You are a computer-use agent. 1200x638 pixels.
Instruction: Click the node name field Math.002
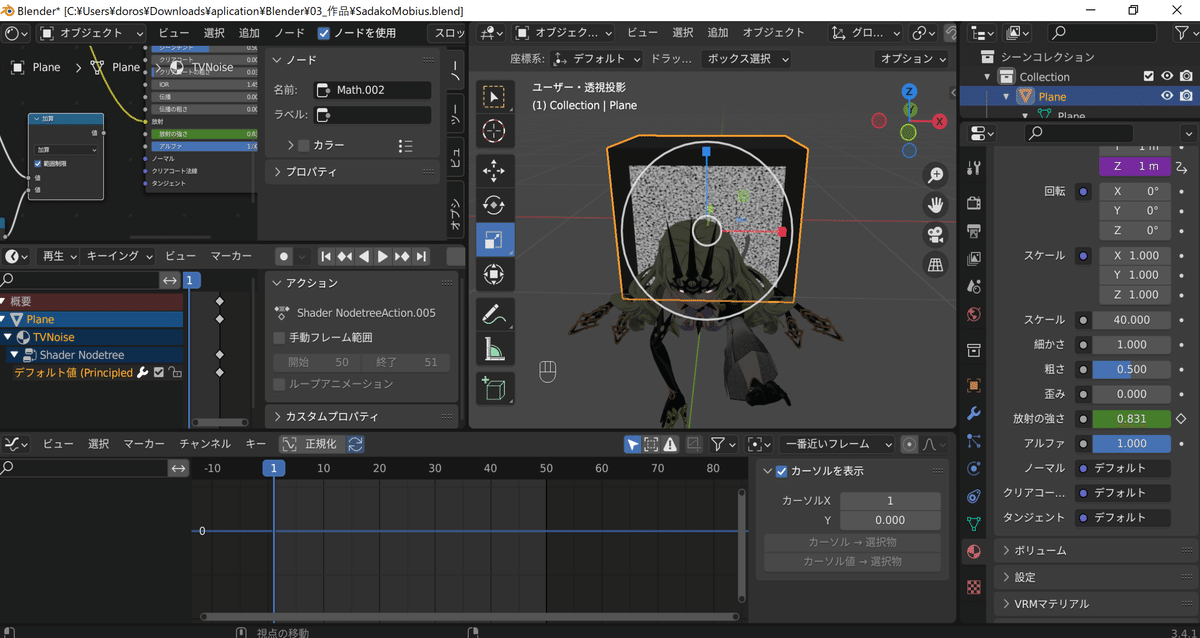click(x=373, y=90)
